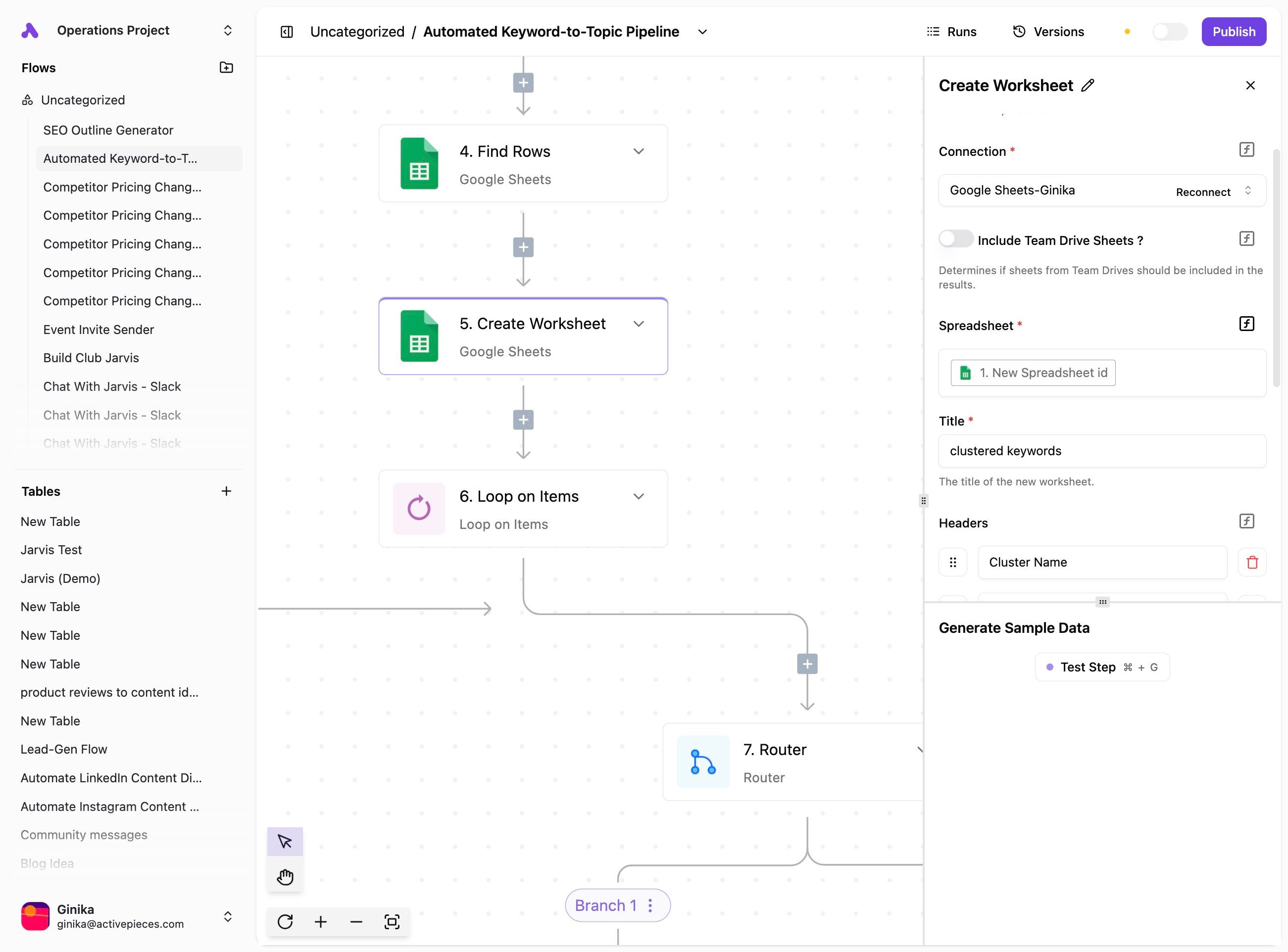Add a new table with plus icon
The width and height of the screenshot is (1288, 952).
click(x=226, y=491)
